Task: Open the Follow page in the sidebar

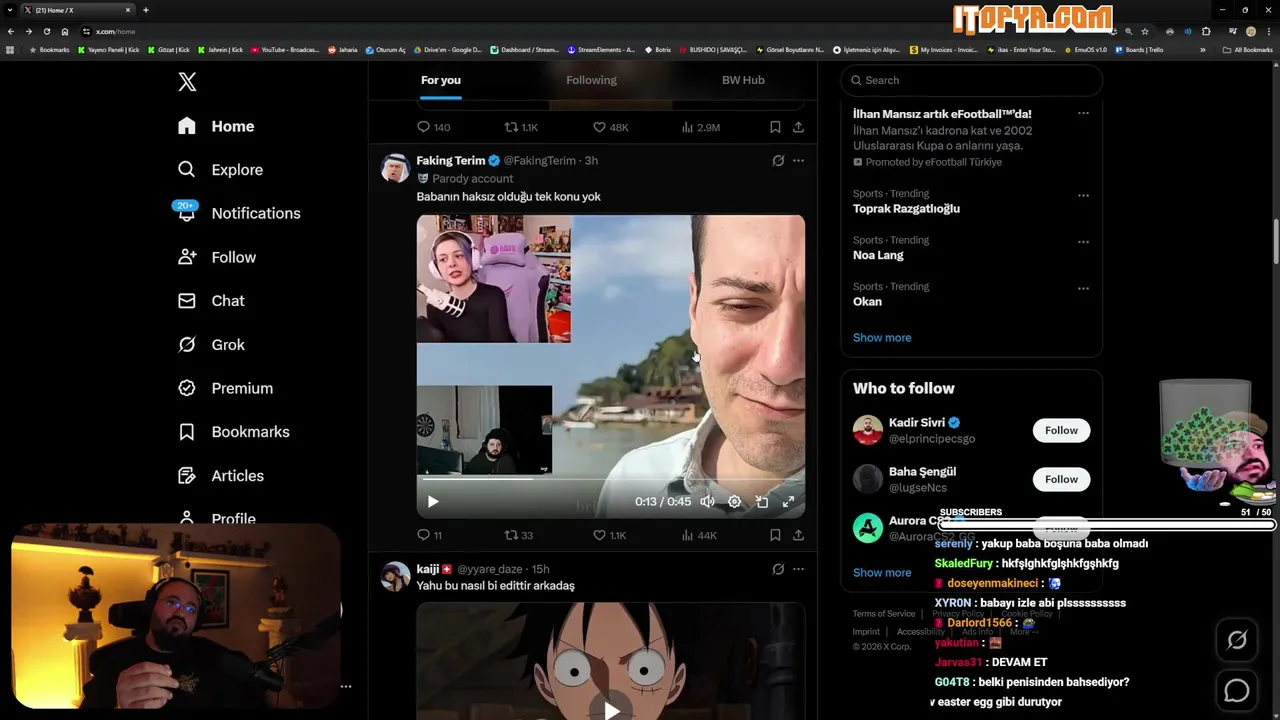Action: coord(216,257)
